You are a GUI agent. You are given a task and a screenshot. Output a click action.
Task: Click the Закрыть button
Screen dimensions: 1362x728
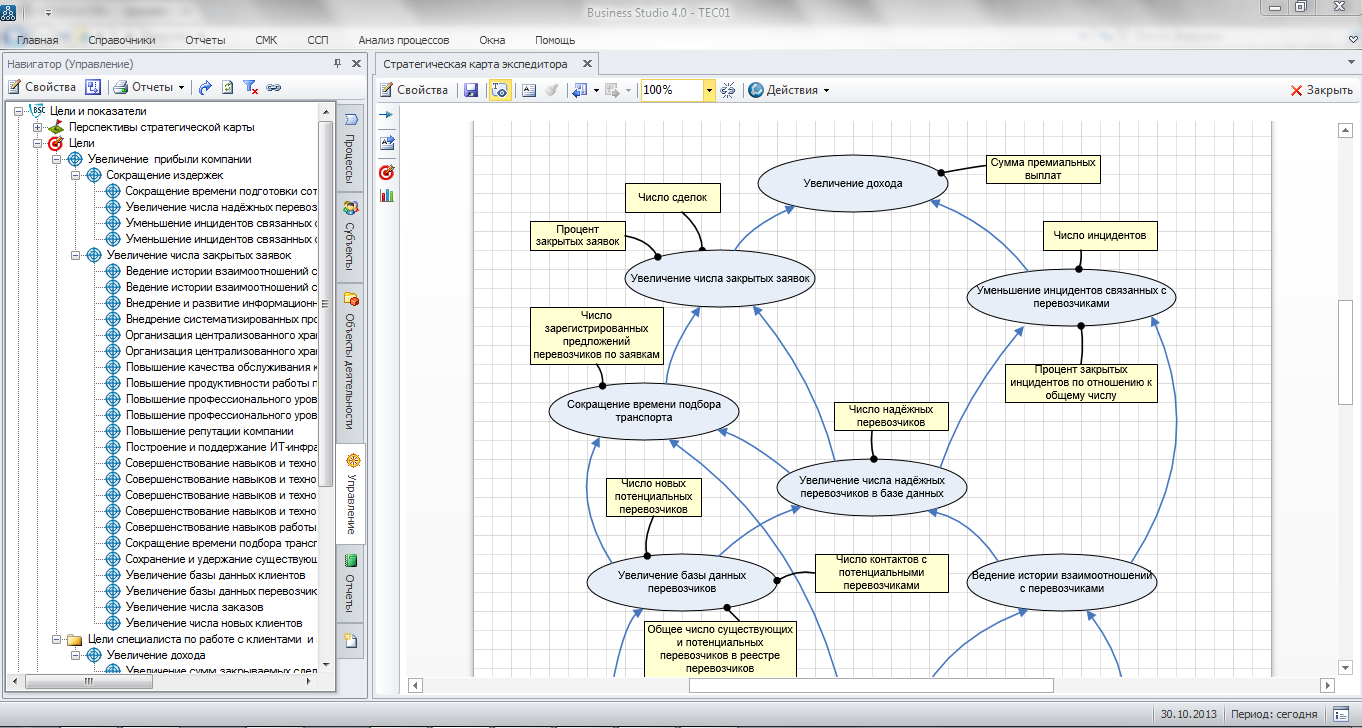tap(1321, 90)
